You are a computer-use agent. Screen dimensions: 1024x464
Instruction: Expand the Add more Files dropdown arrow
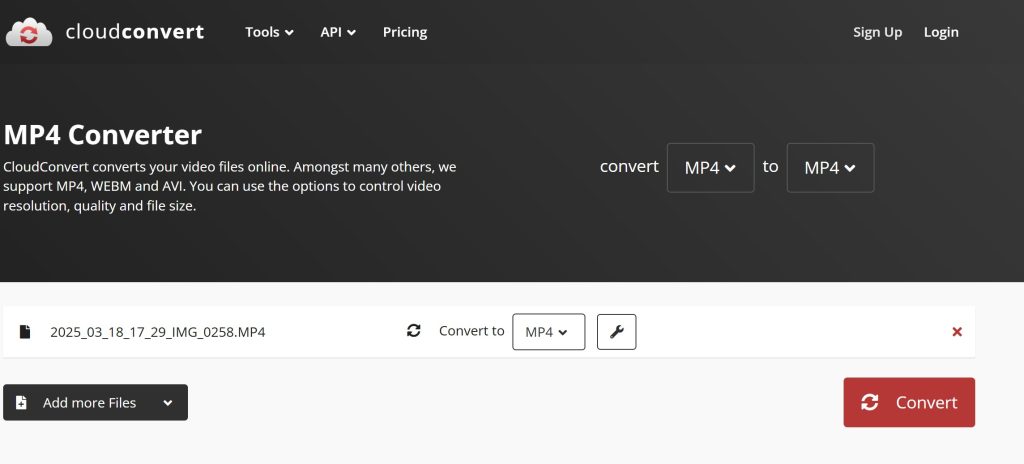click(168, 403)
